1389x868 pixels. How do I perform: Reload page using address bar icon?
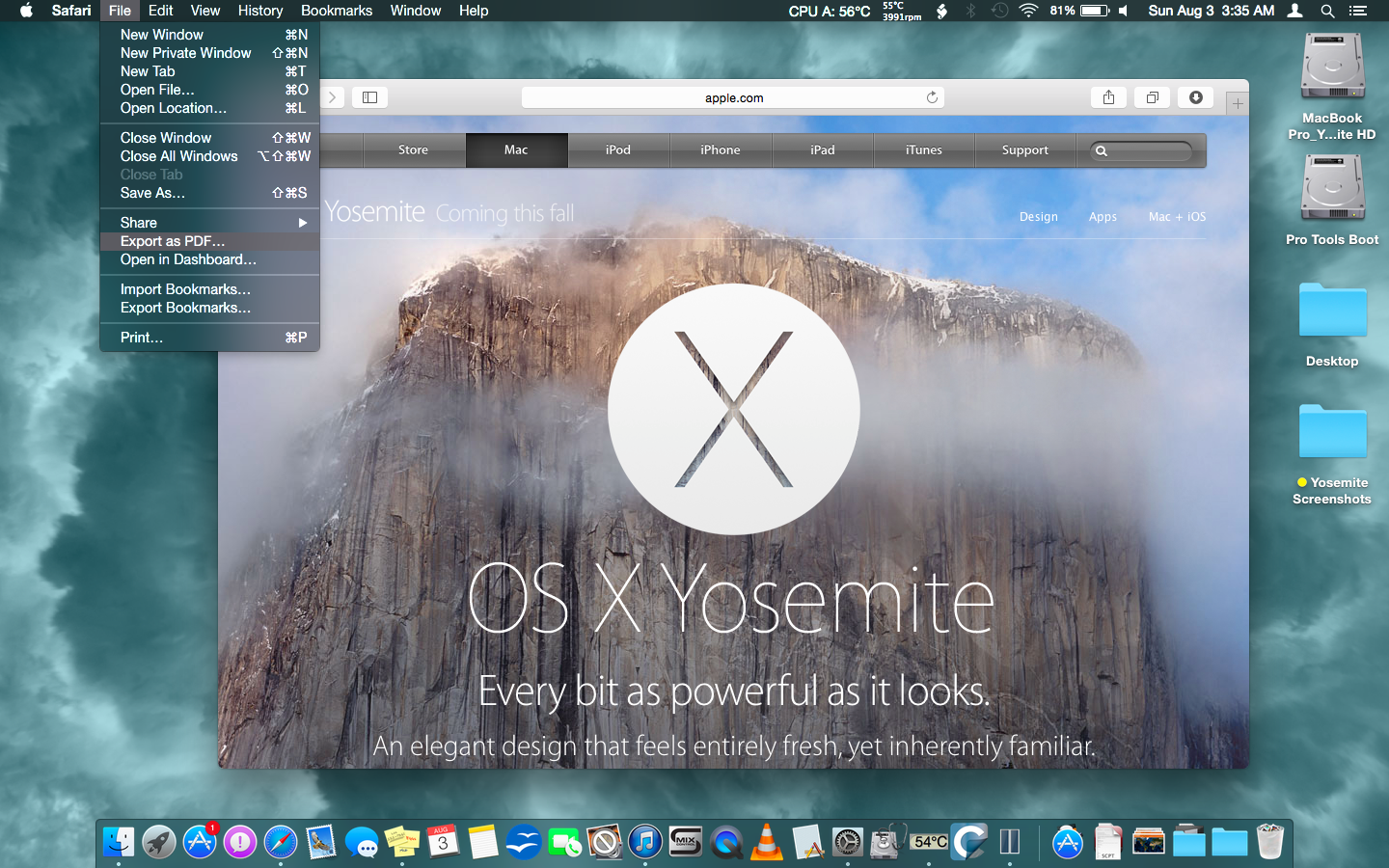click(x=932, y=97)
